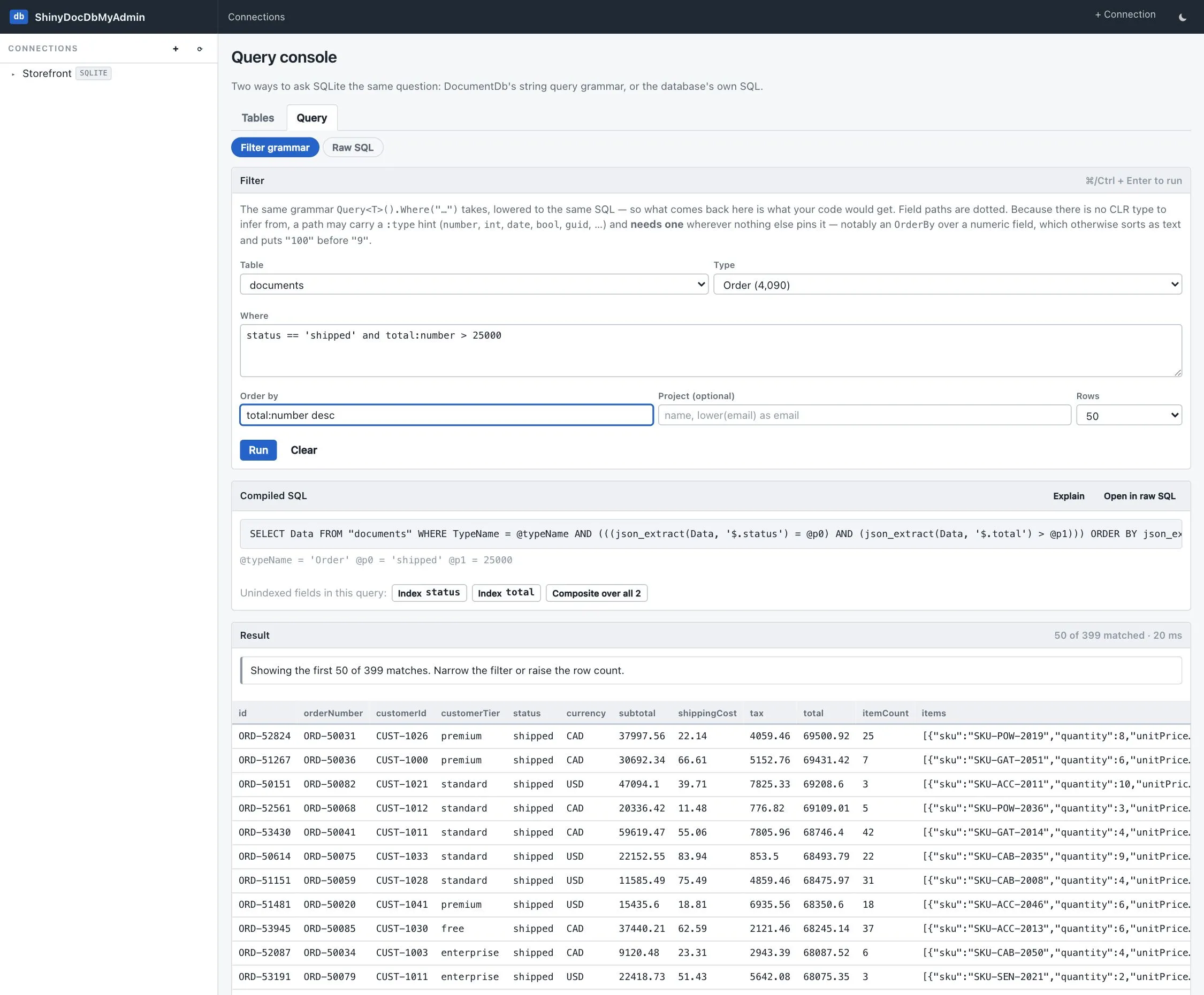
Task: Click the customerTier column header
Action: click(470, 714)
